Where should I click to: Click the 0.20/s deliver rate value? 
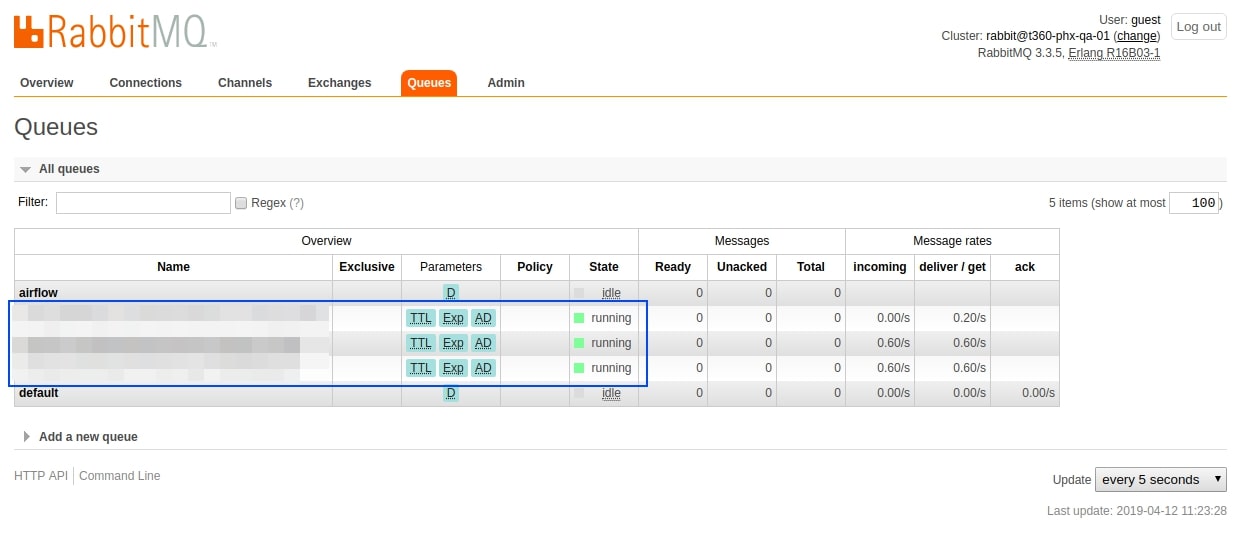click(x=969, y=318)
